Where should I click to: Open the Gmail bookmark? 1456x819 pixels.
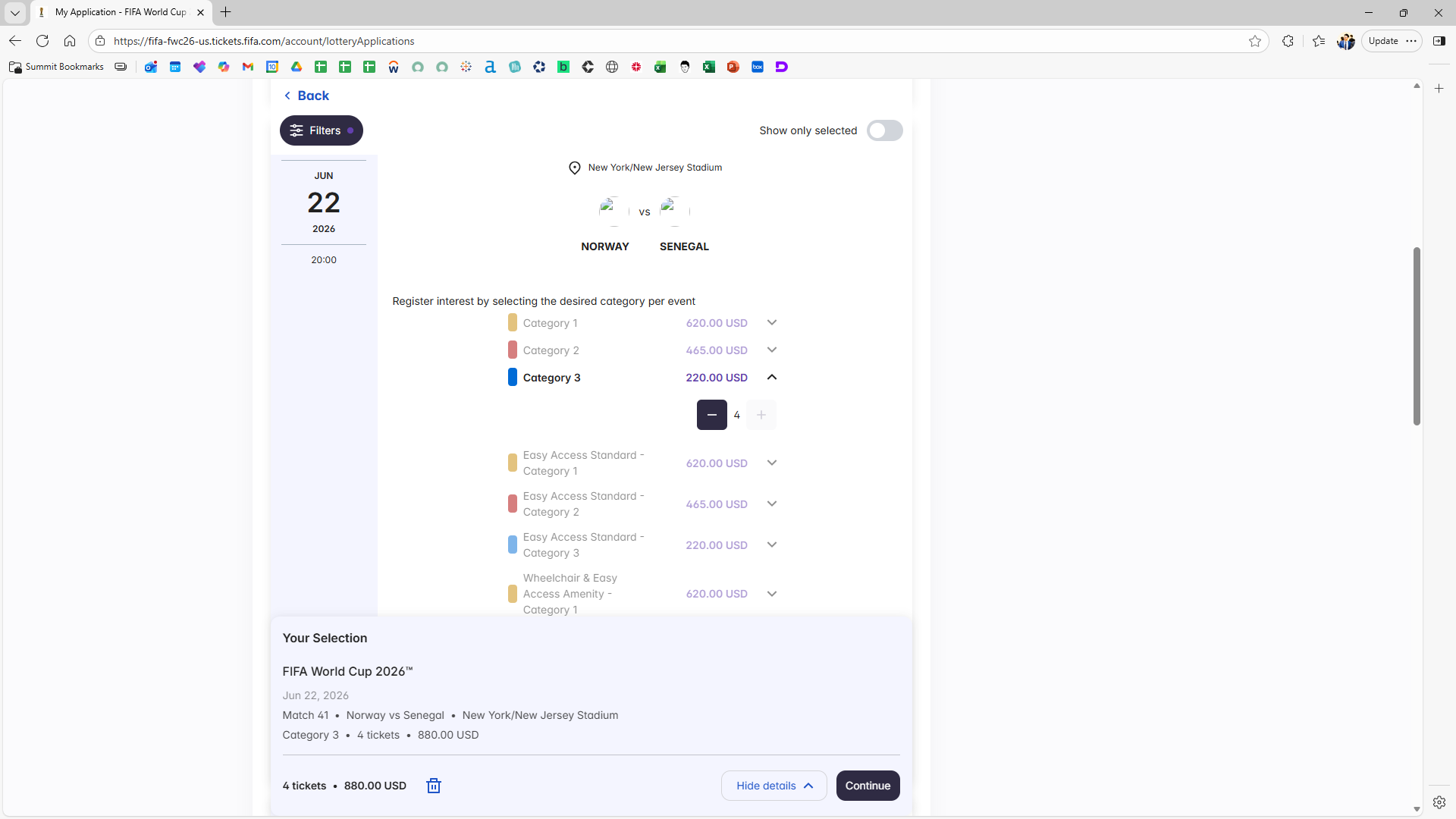[x=248, y=67]
